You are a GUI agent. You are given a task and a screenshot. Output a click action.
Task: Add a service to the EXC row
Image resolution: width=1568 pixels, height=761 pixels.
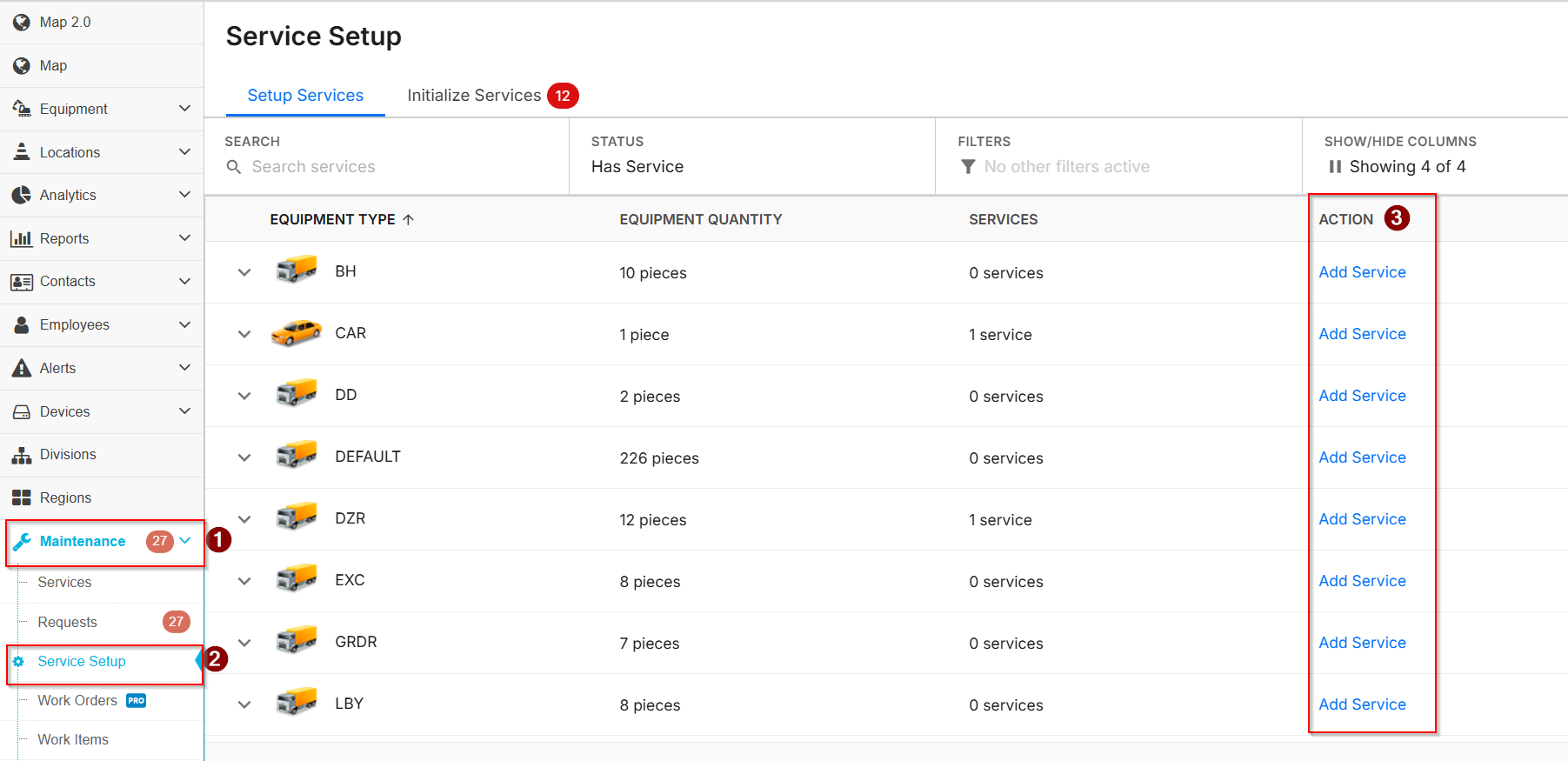coord(1362,581)
